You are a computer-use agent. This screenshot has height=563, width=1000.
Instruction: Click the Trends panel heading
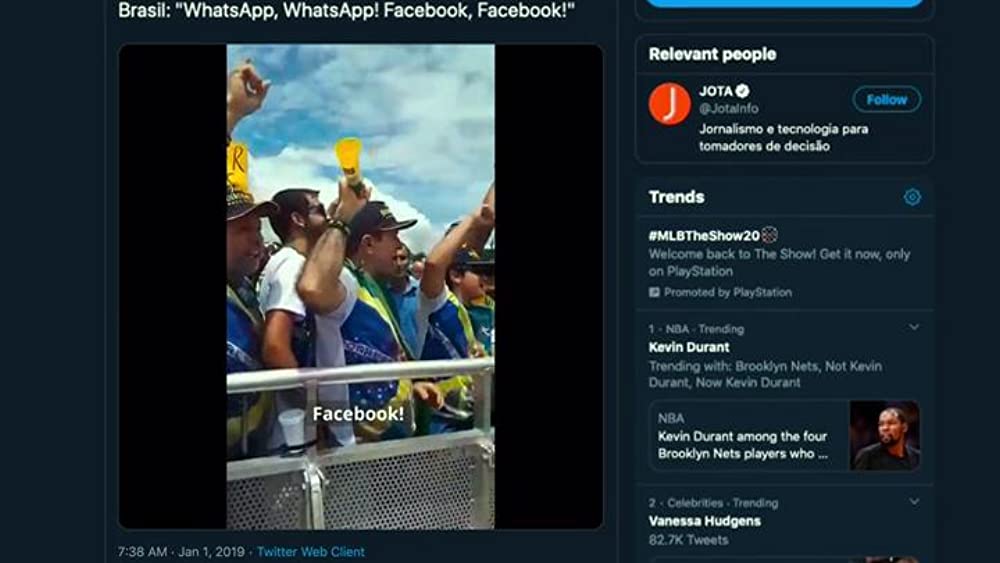click(x=676, y=197)
